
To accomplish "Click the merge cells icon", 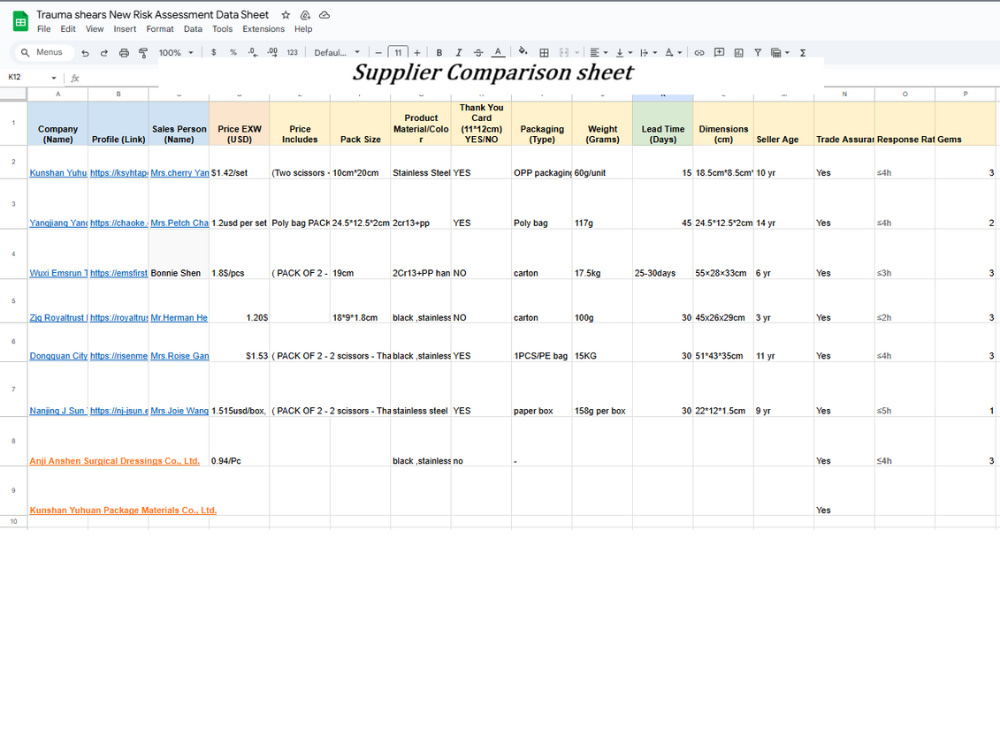I will (564, 53).
